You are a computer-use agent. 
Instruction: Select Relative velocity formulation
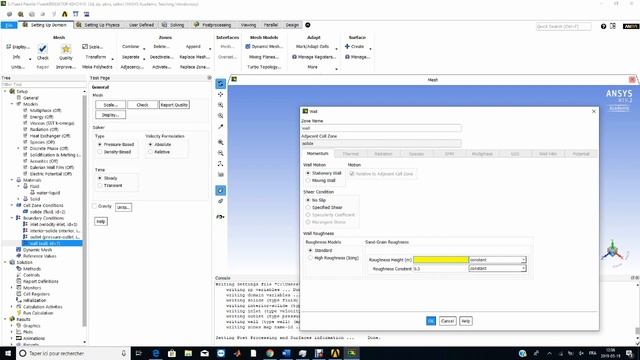click(x=150, y=152)
